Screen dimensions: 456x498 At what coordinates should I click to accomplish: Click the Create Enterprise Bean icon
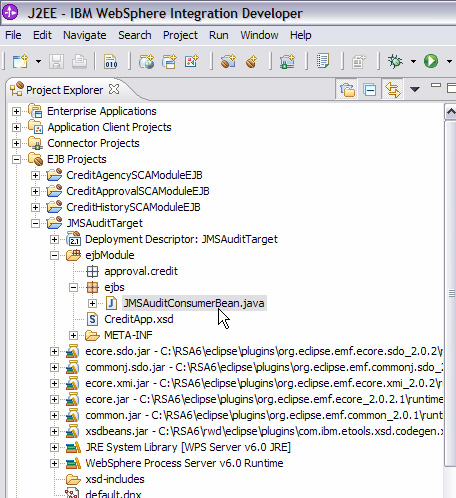point(228,61)
